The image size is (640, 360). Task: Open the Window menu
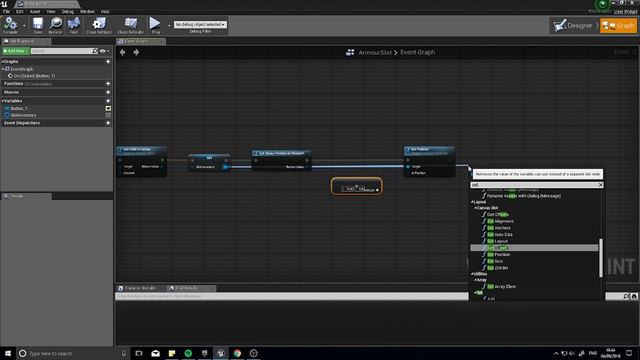coord(87,11)
